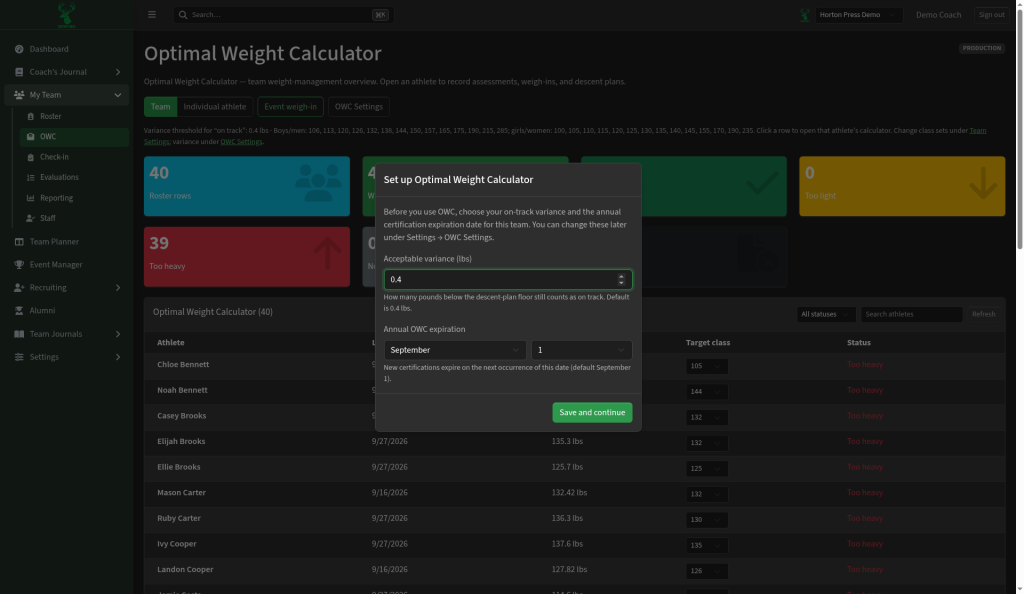Click the Too heavy up-arrow graphic
The width and height of the screenshot is (1024, 594).
(x=327, y=253)
